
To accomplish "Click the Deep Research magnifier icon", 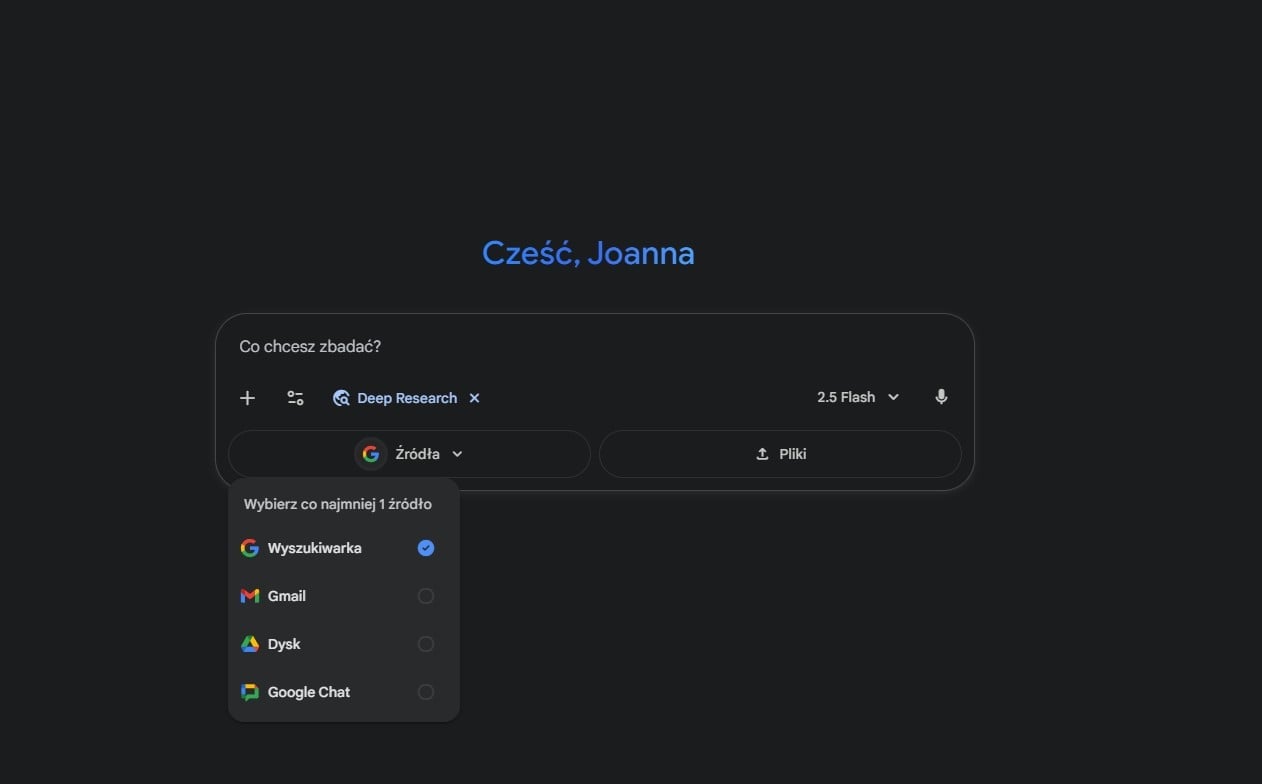I will pos(341,398).
